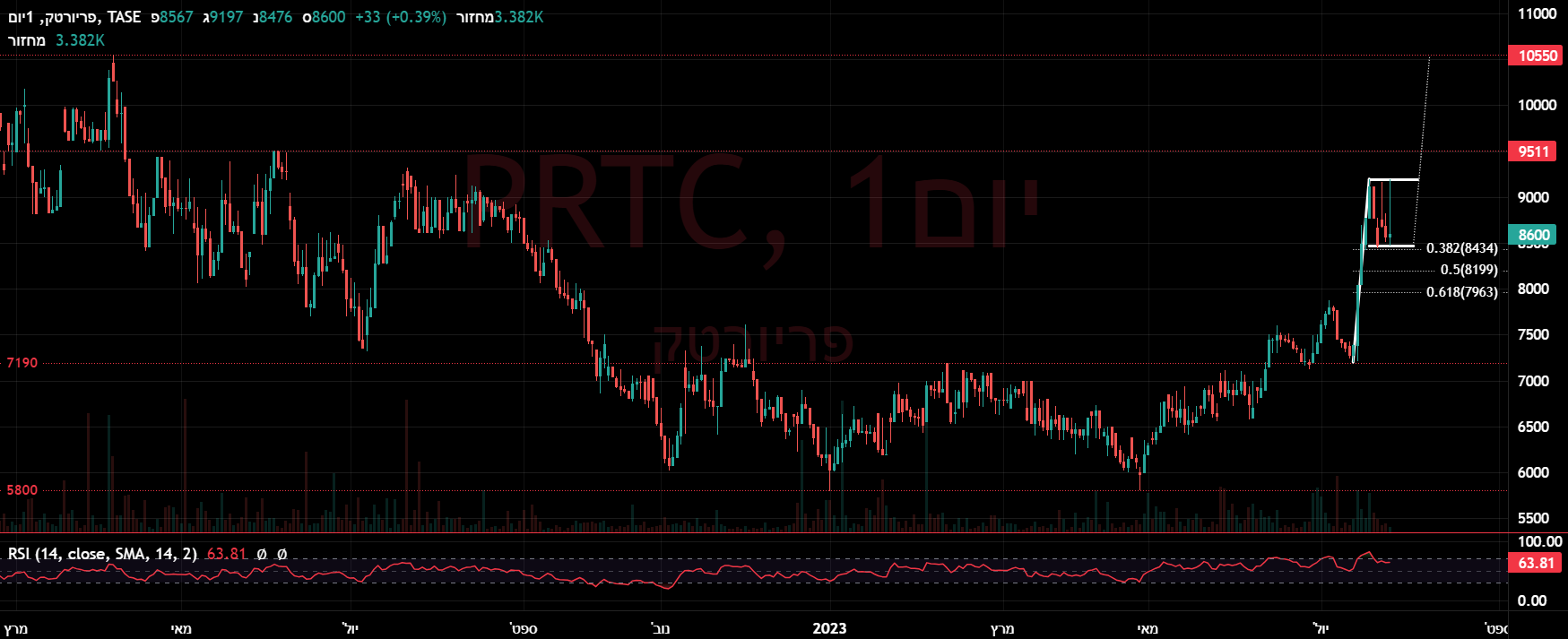Click the open value 8567 in legend
Screen dimensions: 1568x639
[x=177, y=17]
